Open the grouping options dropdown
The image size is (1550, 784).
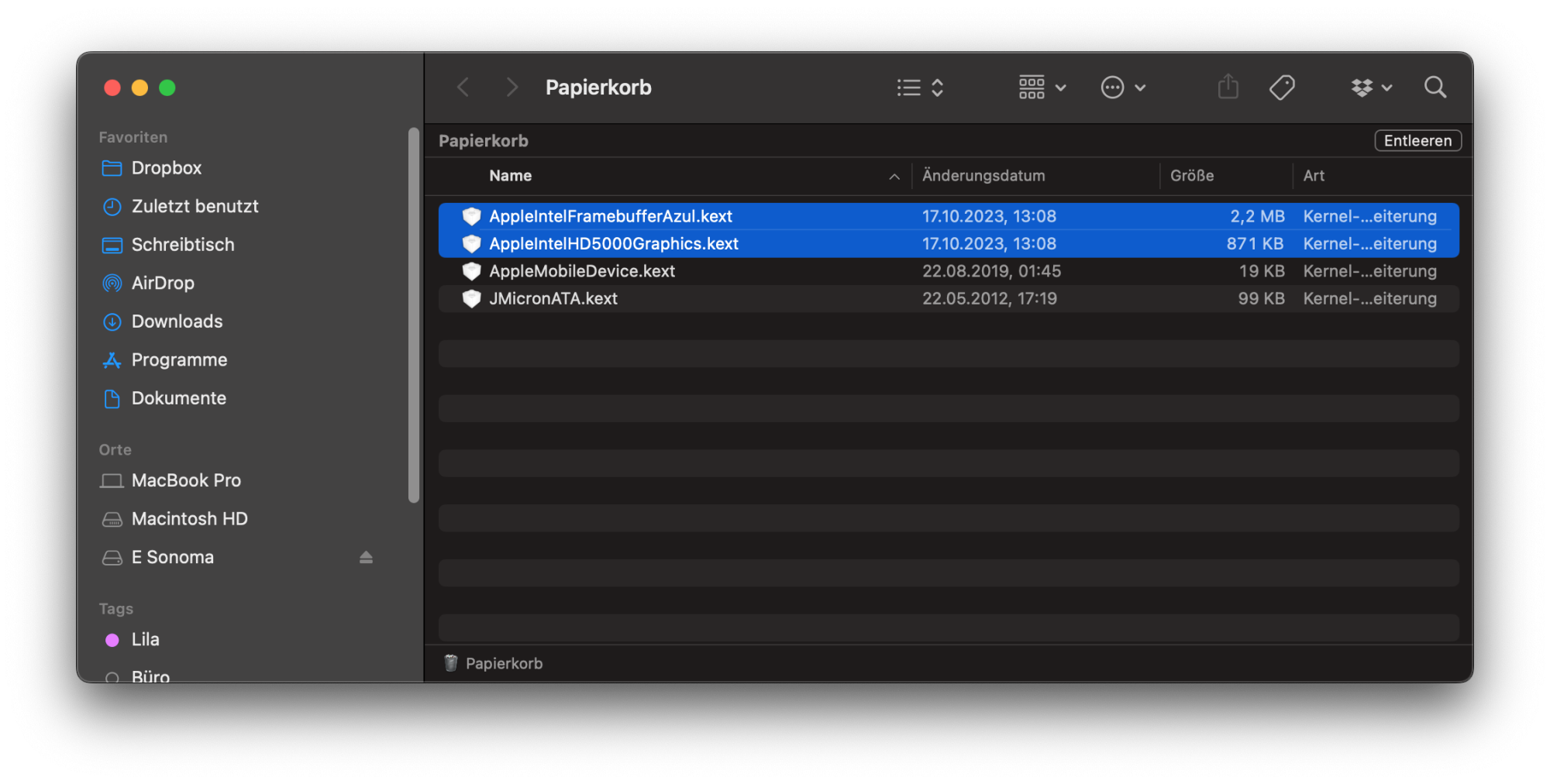[x=1042, y=88]
